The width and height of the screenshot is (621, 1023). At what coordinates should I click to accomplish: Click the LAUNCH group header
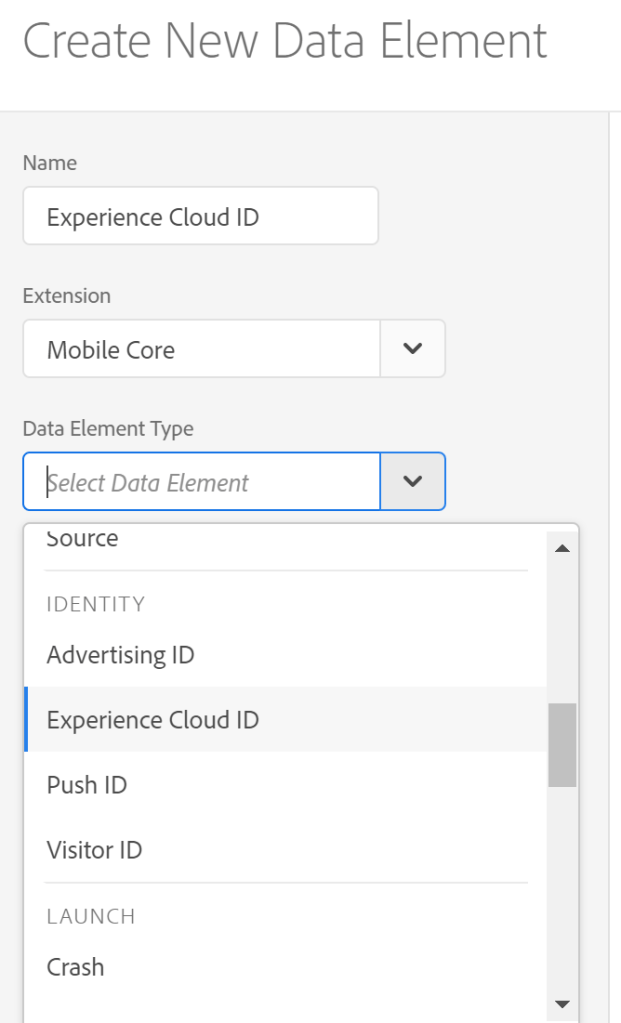[91, 916]
